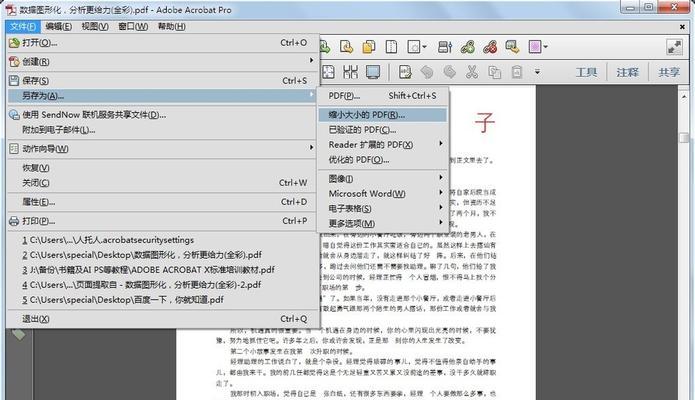Click the four-page thumbnail view toolbar icon
Screen dimensions: 695x400
[350, 72]
